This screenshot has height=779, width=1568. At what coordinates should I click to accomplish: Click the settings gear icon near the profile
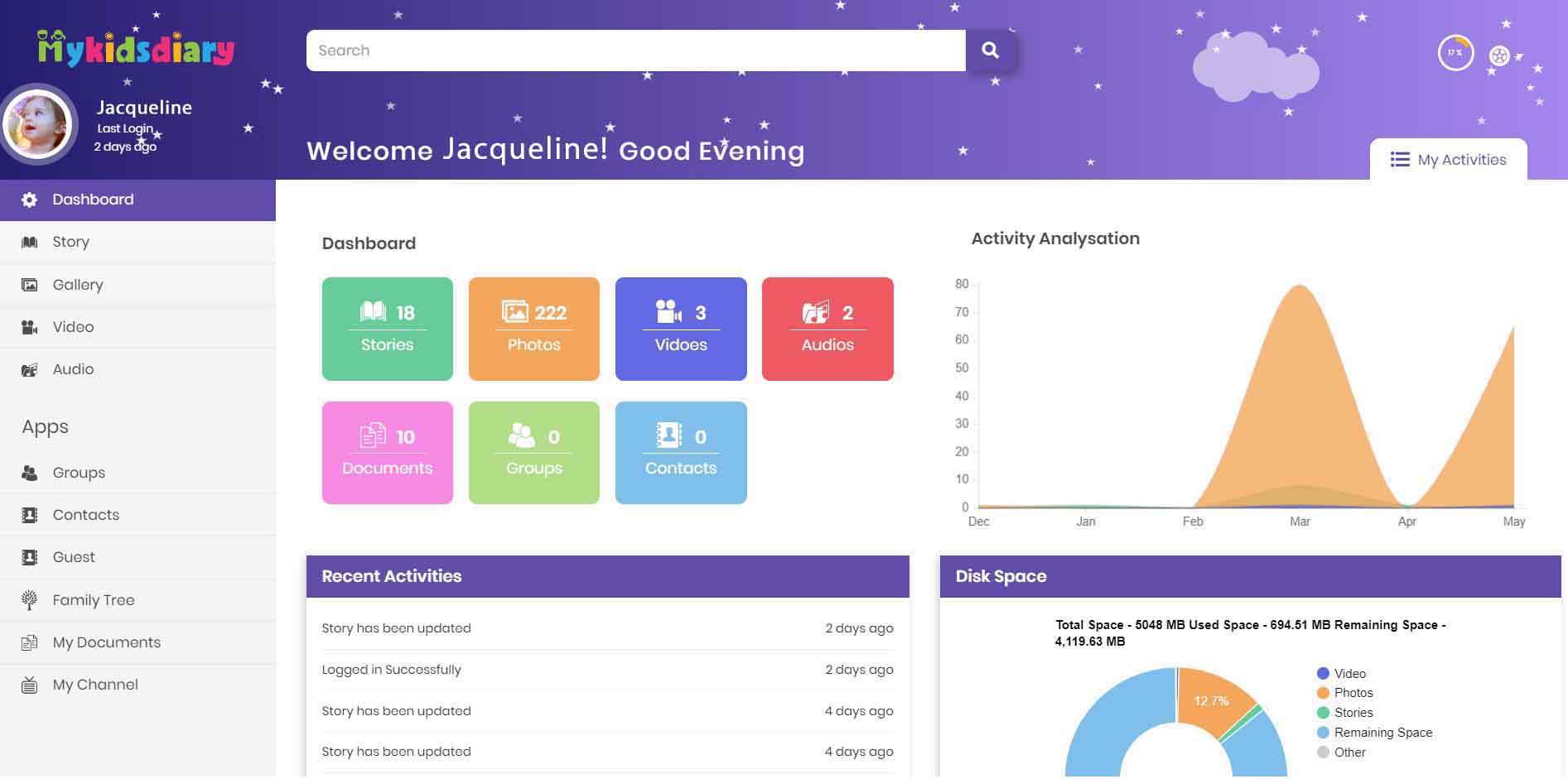tap(1499, 54)
